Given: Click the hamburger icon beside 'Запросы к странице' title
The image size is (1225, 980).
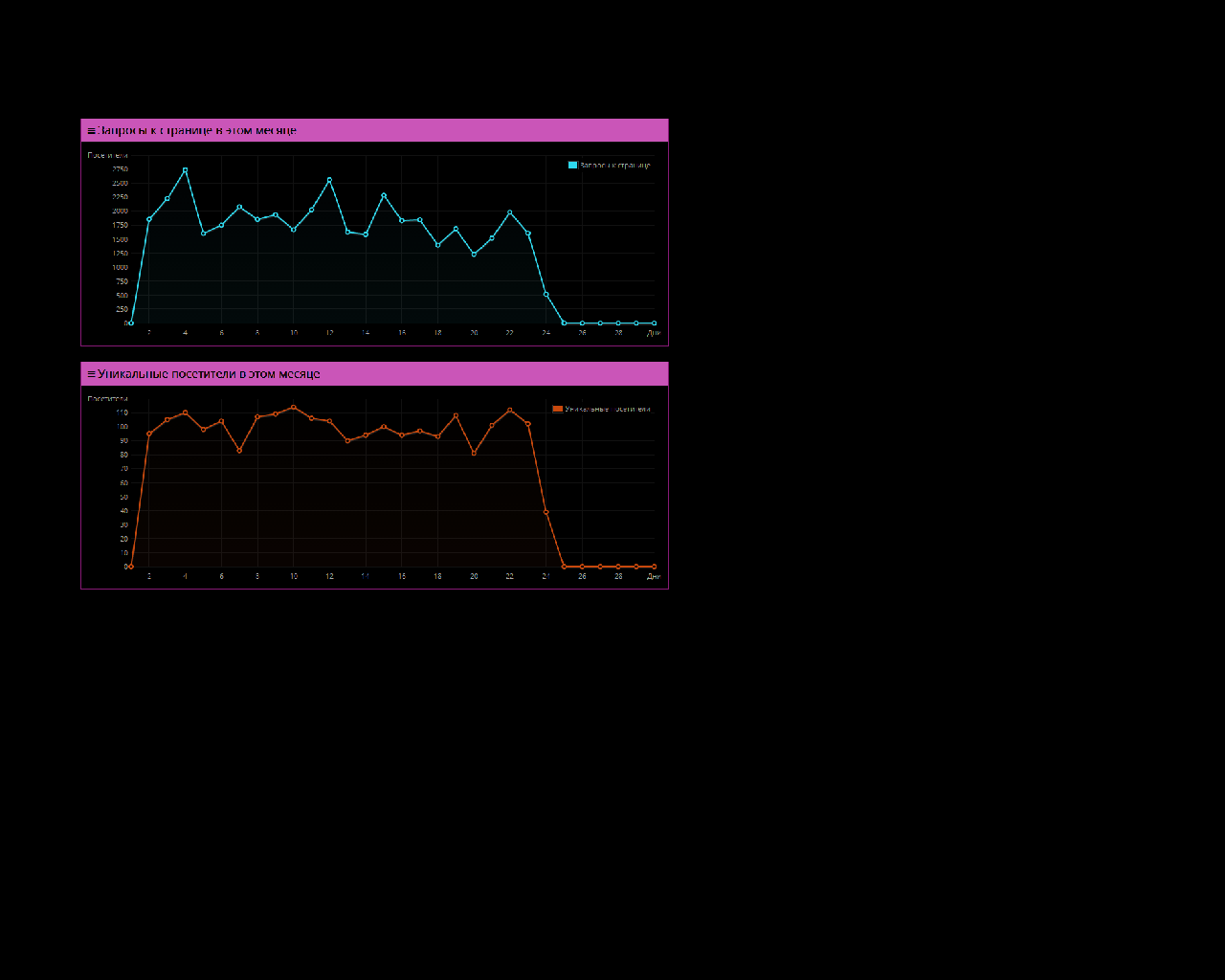Looking at the screenshot, I should pos(91,131).
